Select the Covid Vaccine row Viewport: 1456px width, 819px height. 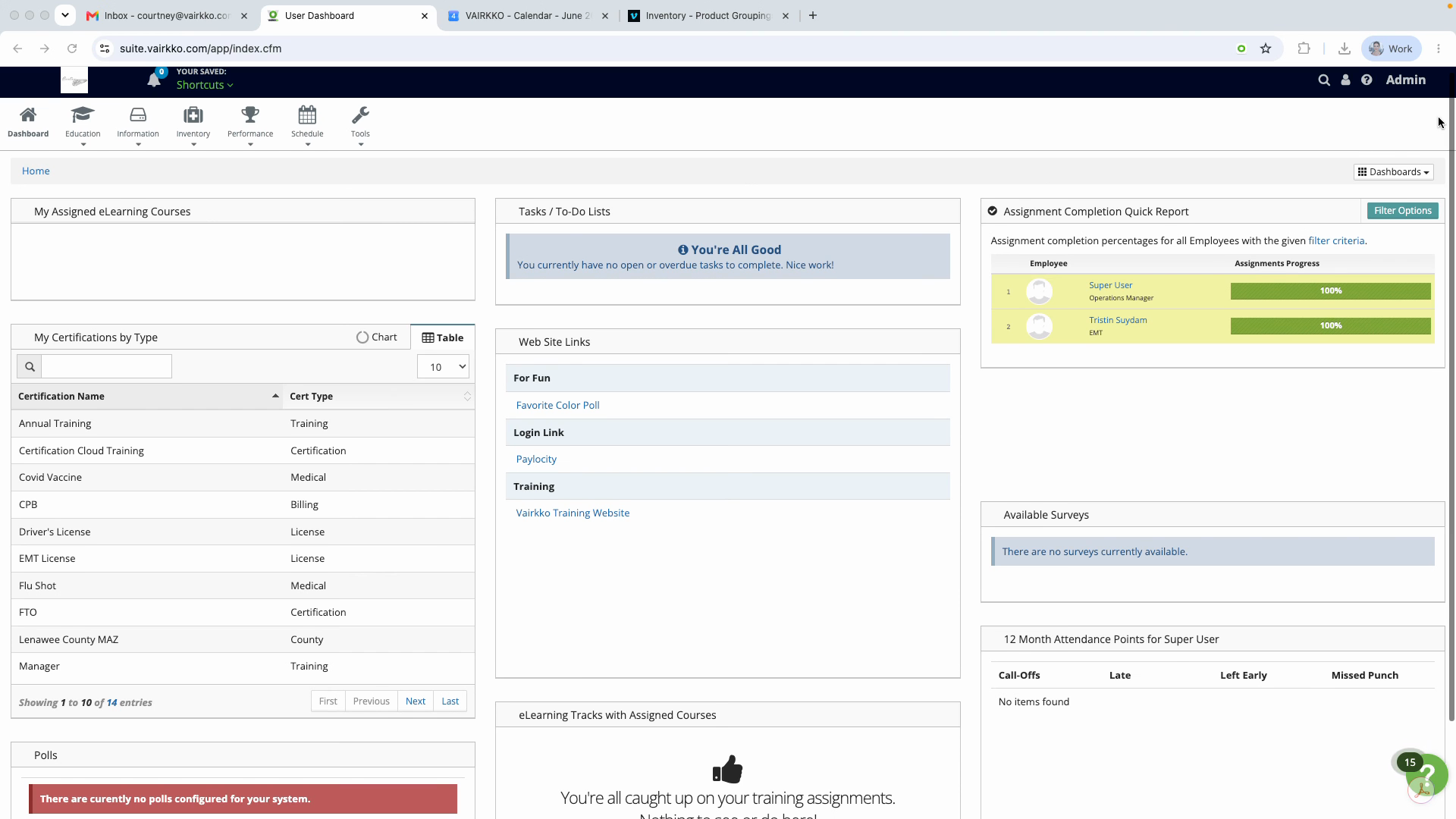click(x=243, y=478)
